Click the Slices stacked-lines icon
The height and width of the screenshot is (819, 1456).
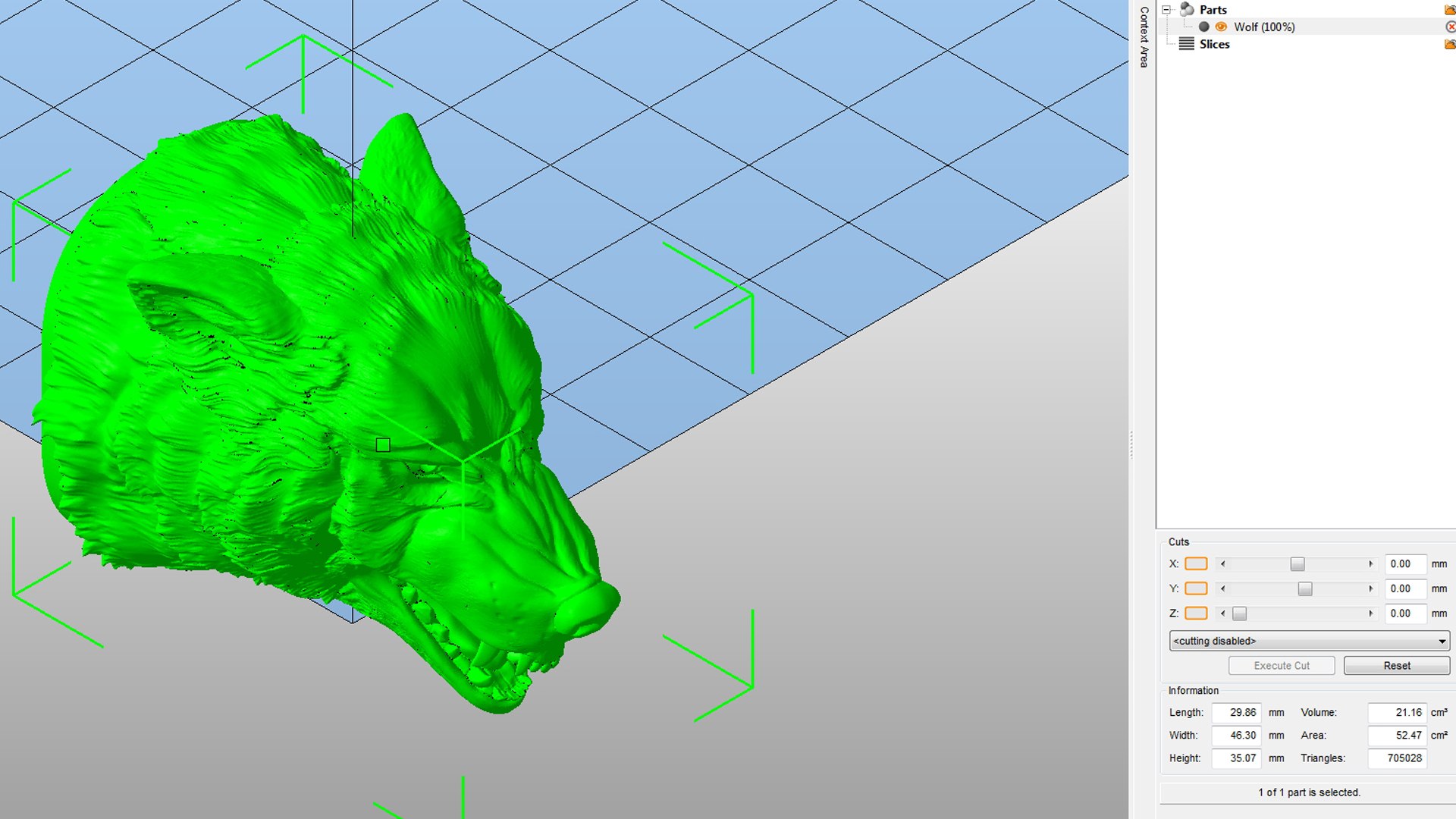(x=1187, y=44)
